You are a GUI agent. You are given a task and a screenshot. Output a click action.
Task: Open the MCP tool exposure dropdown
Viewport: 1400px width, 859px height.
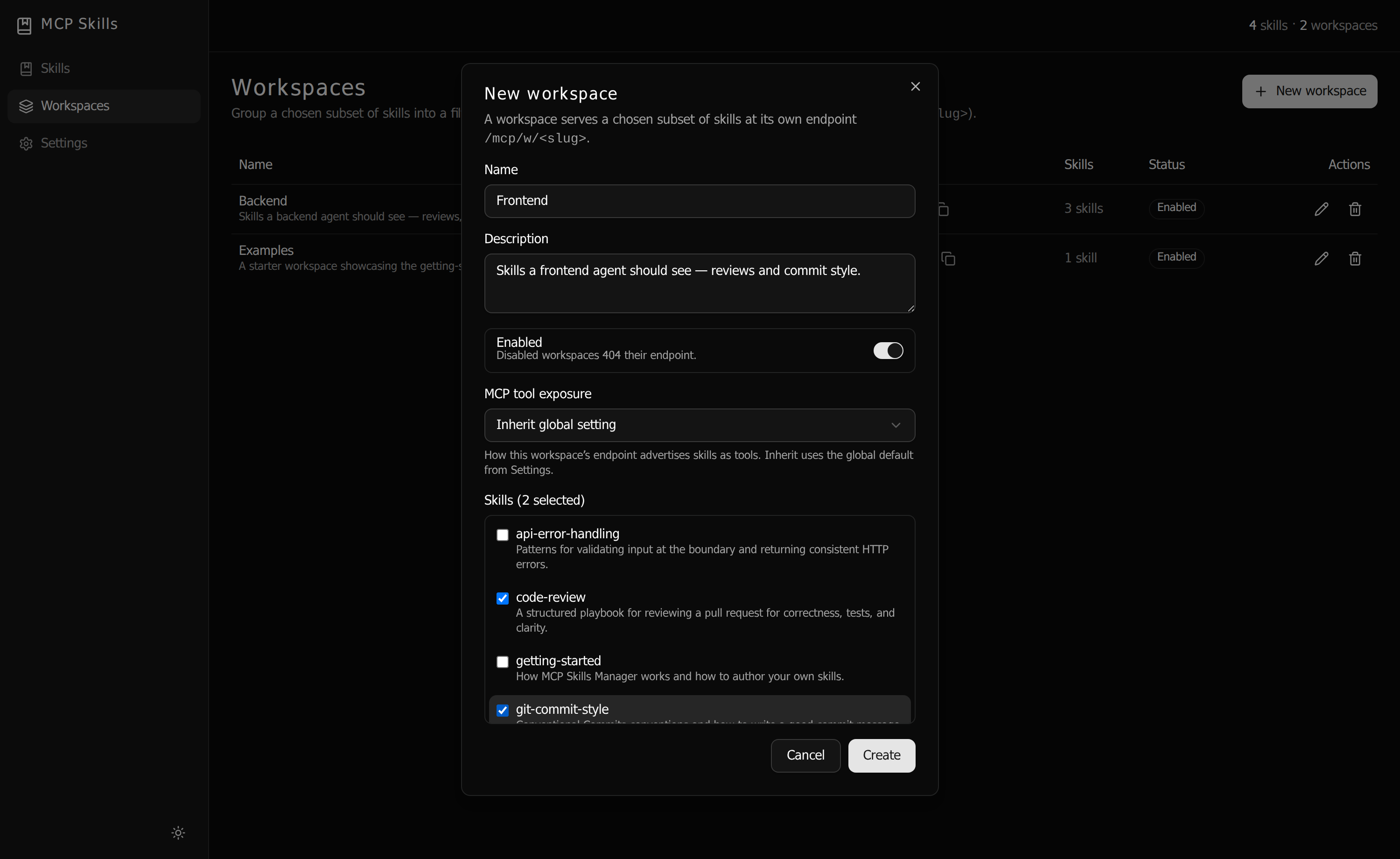(x=700, y=425)
